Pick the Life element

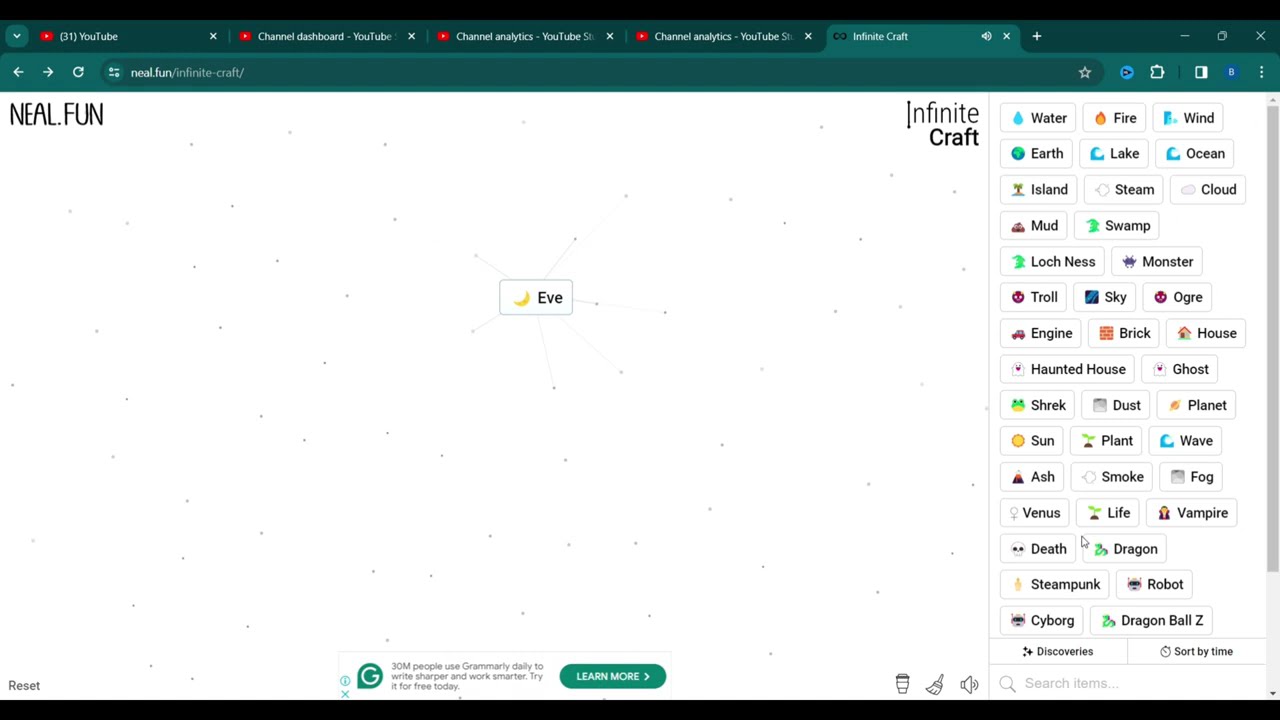[x=1108, y=513]
